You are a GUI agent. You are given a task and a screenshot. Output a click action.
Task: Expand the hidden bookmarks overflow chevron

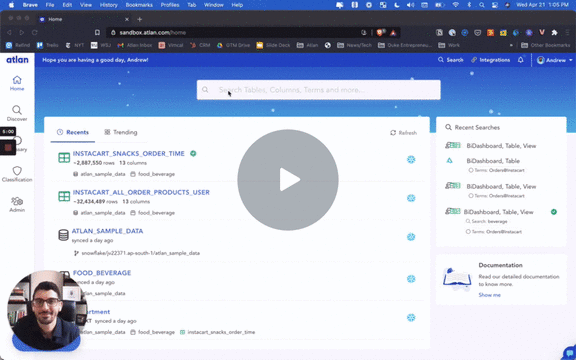pyautogui.click(x=511, y=45)
